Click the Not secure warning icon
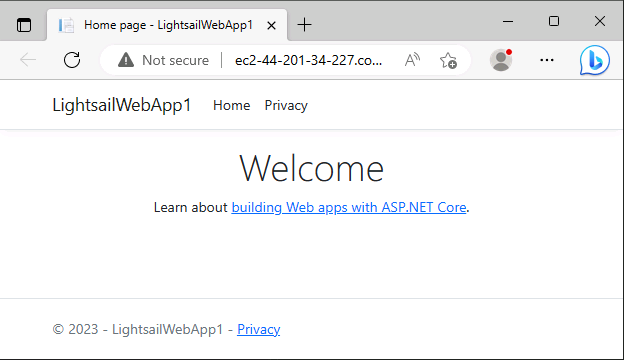Screen dimensions: 624x360 point(126,60)
